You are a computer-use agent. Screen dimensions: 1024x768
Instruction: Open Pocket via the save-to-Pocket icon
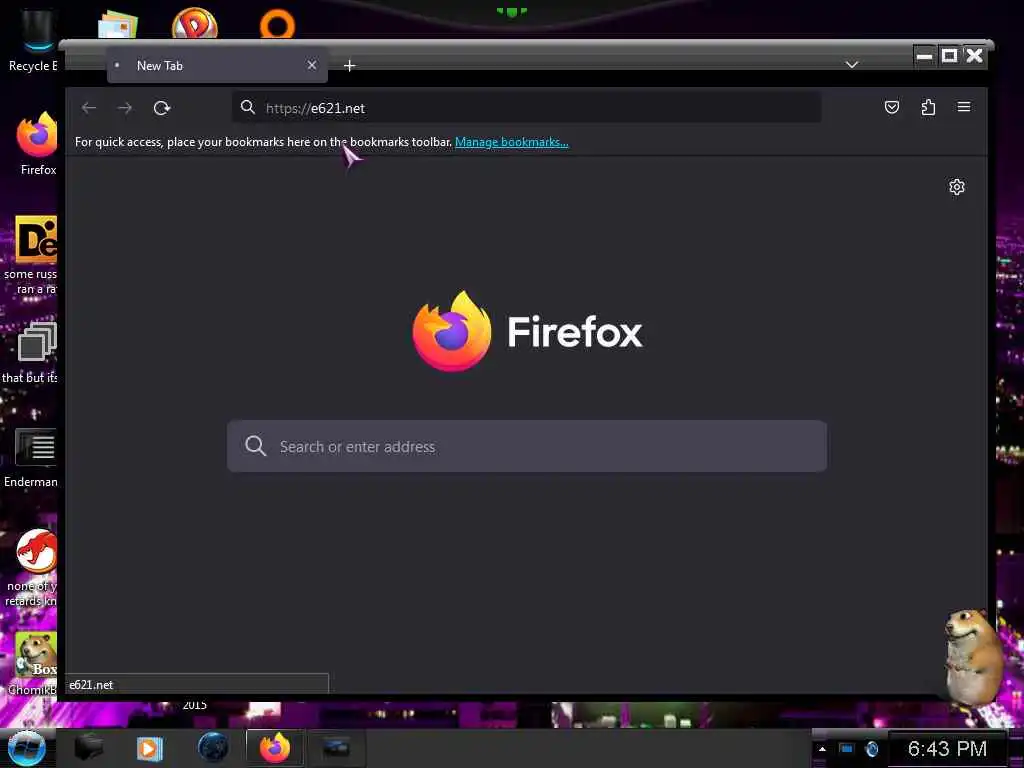(x=891, y=107)
